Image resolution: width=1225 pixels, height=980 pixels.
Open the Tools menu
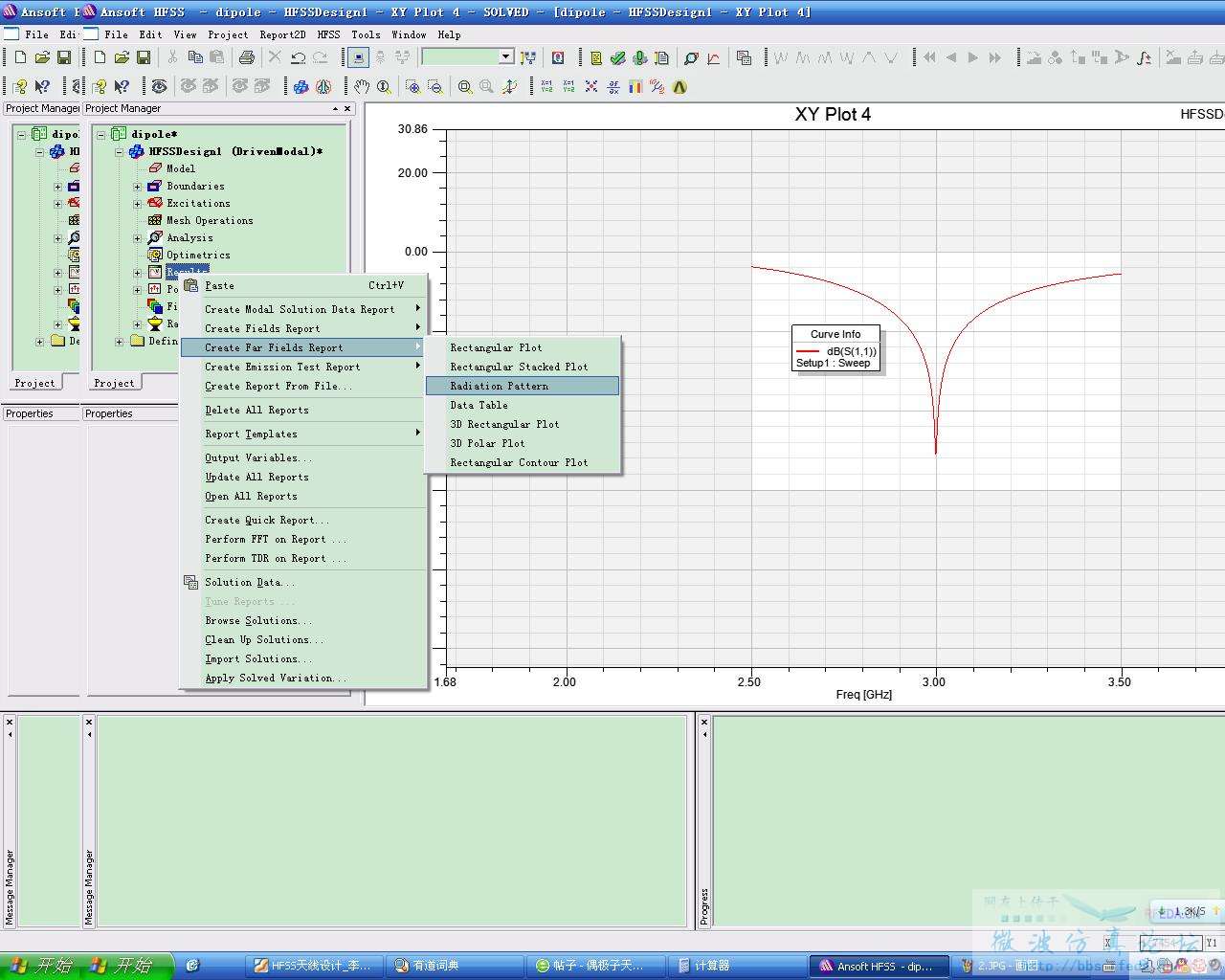[x=366, y=34]
